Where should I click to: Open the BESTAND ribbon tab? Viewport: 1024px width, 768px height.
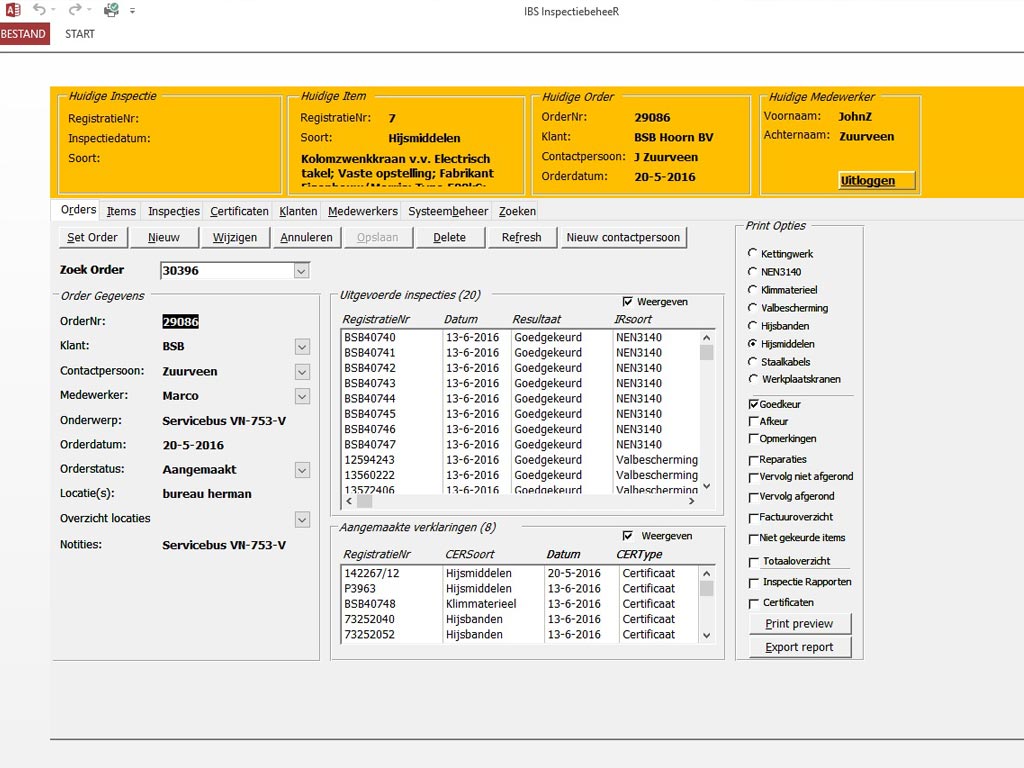click(24, 34)
